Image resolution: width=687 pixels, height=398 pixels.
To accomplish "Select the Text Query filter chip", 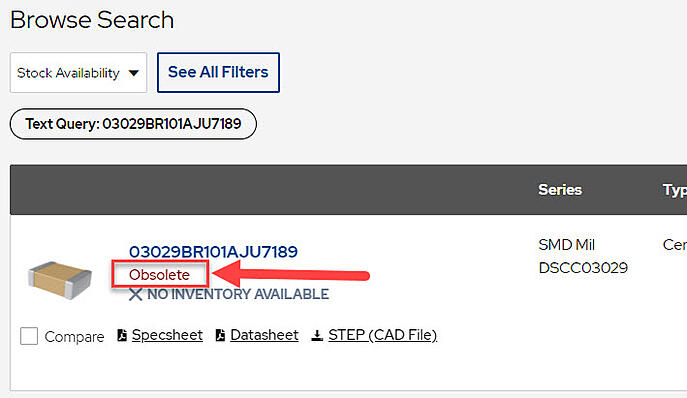I will pyautogui.click(x=133, y=124).
